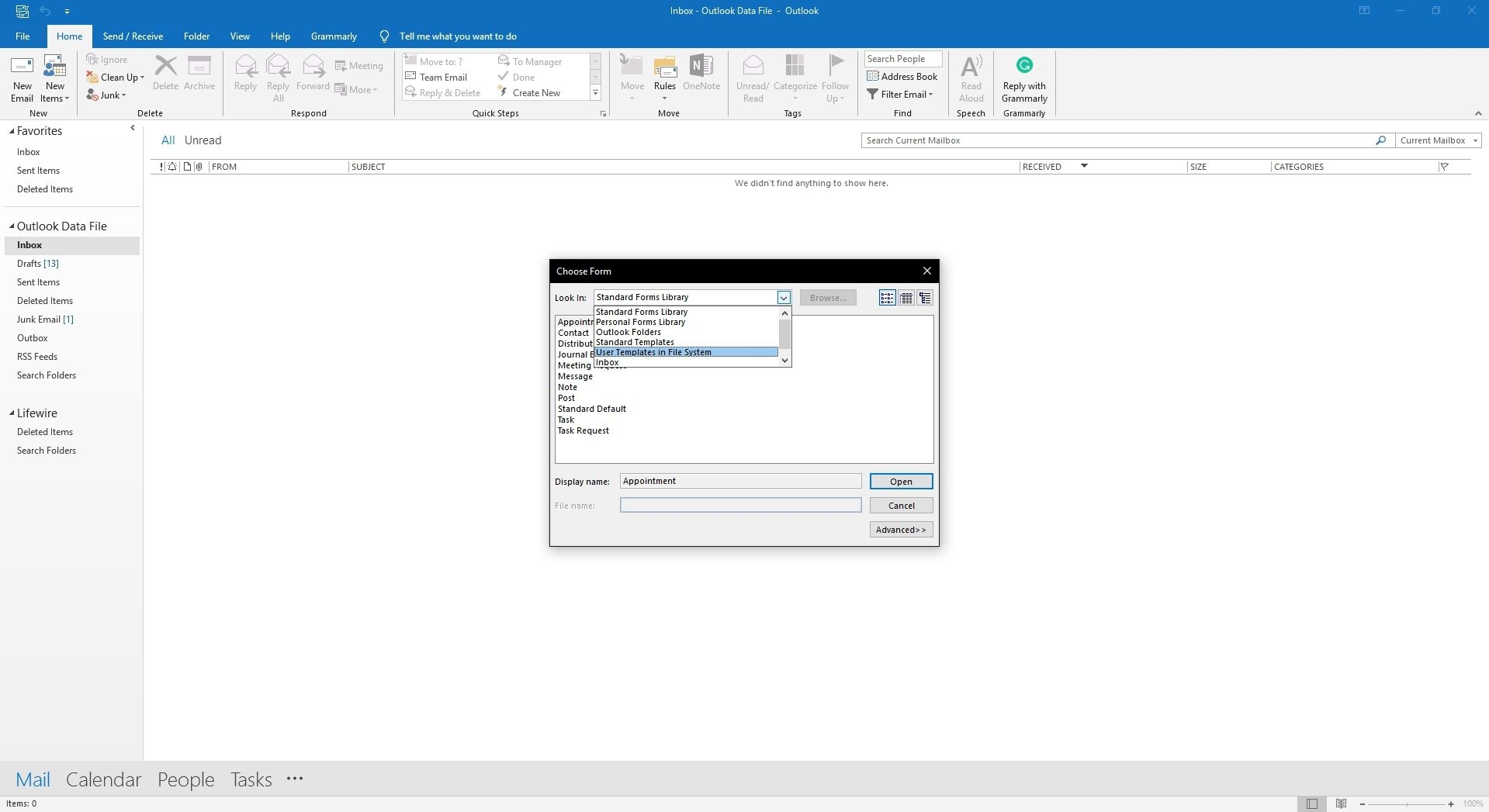Image resolution: width=1489 pixels, height=812 pixels.
Task: Click the Ignore button
Action: [107, 60]
